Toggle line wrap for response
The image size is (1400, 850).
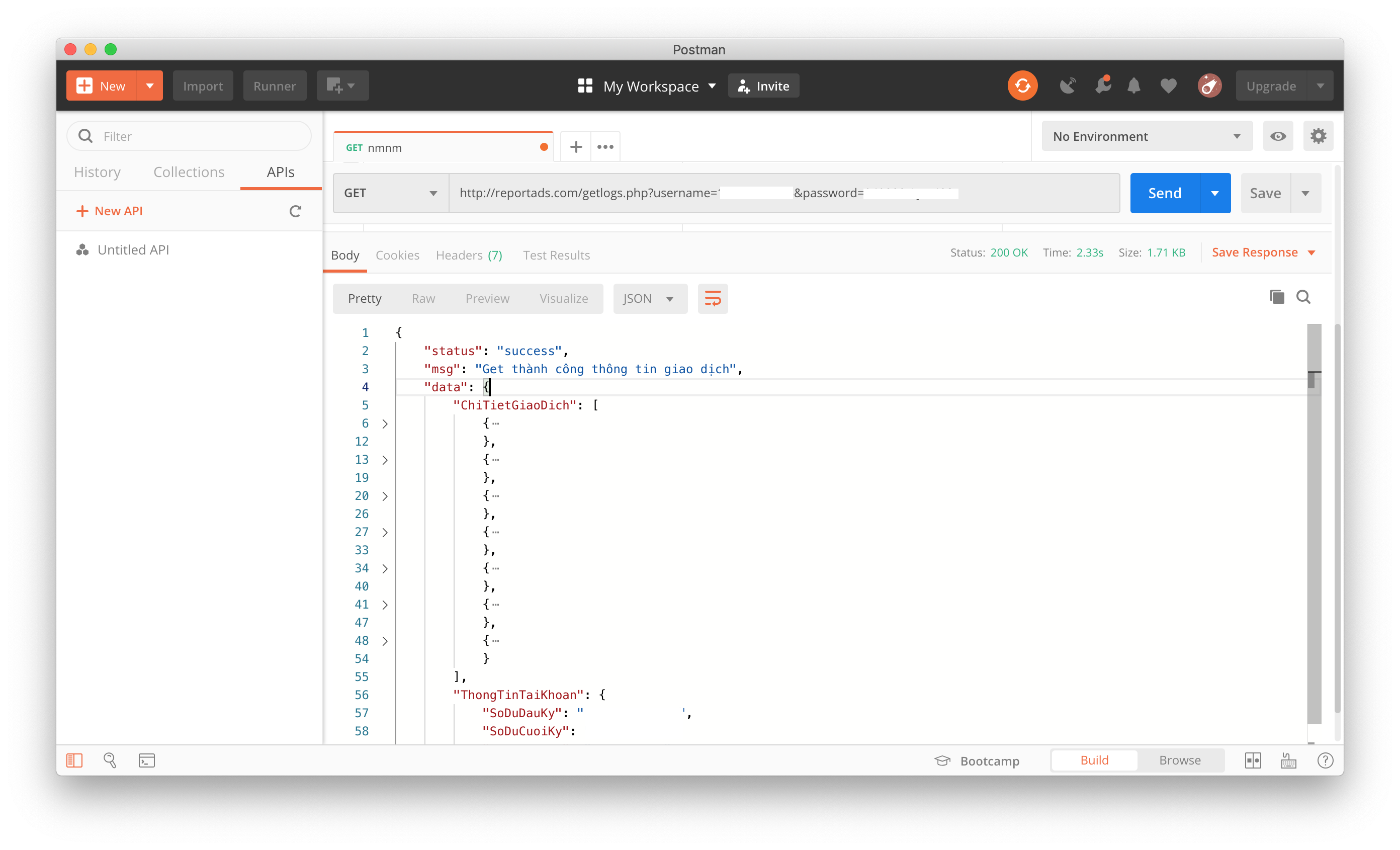click(713, 298)
